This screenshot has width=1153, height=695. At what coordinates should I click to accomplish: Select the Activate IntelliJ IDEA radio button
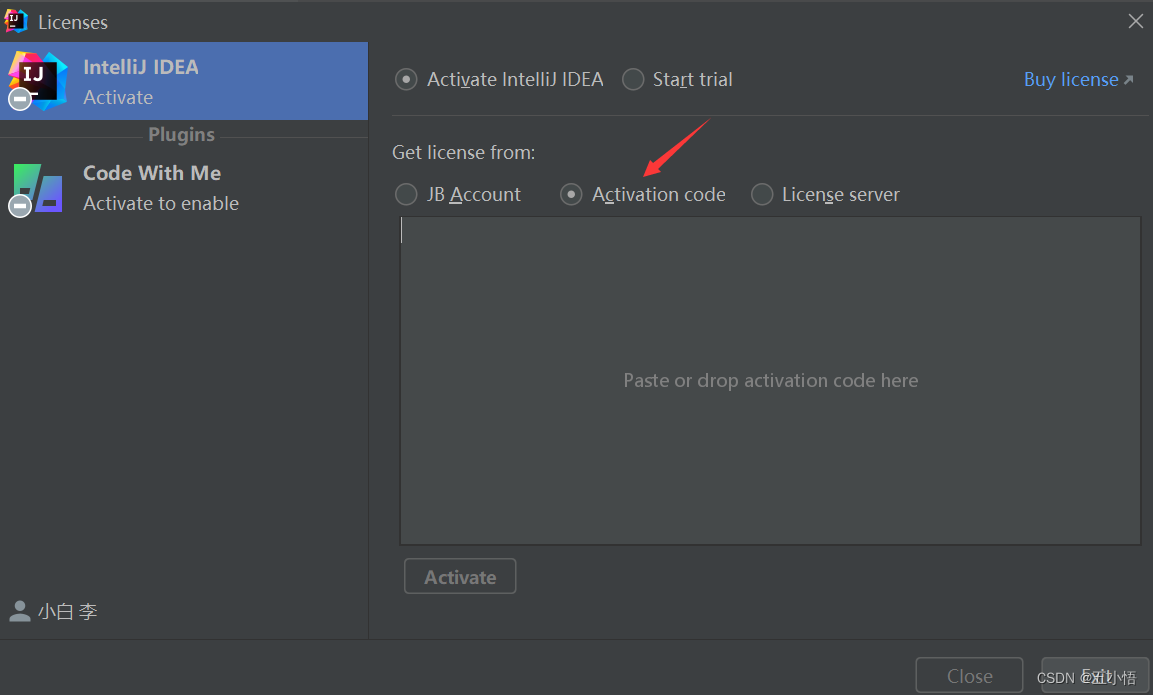point(406,79)
